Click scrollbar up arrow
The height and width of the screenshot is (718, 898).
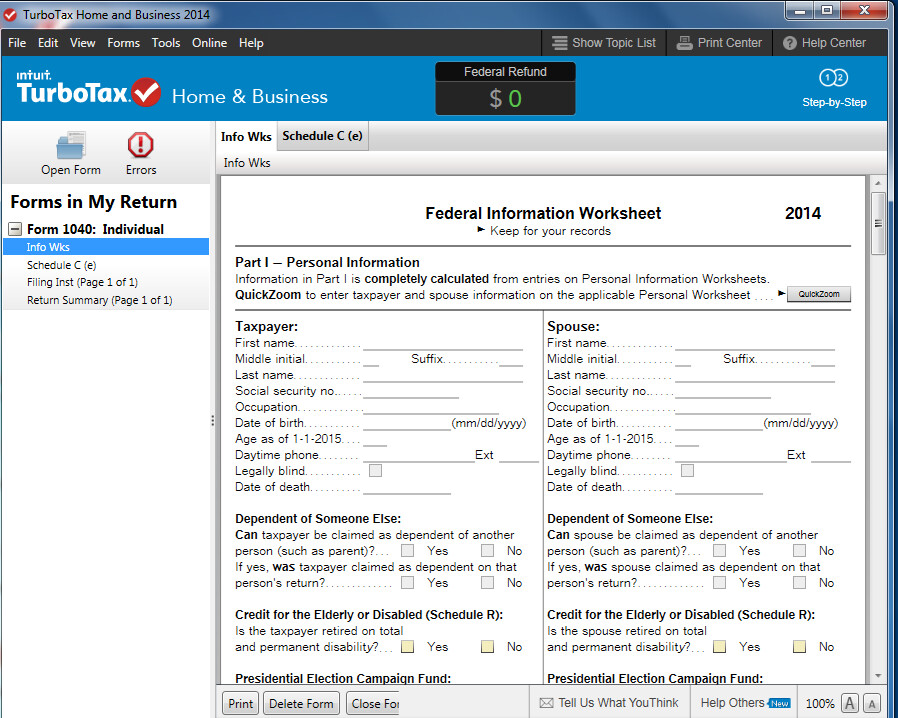878,183
